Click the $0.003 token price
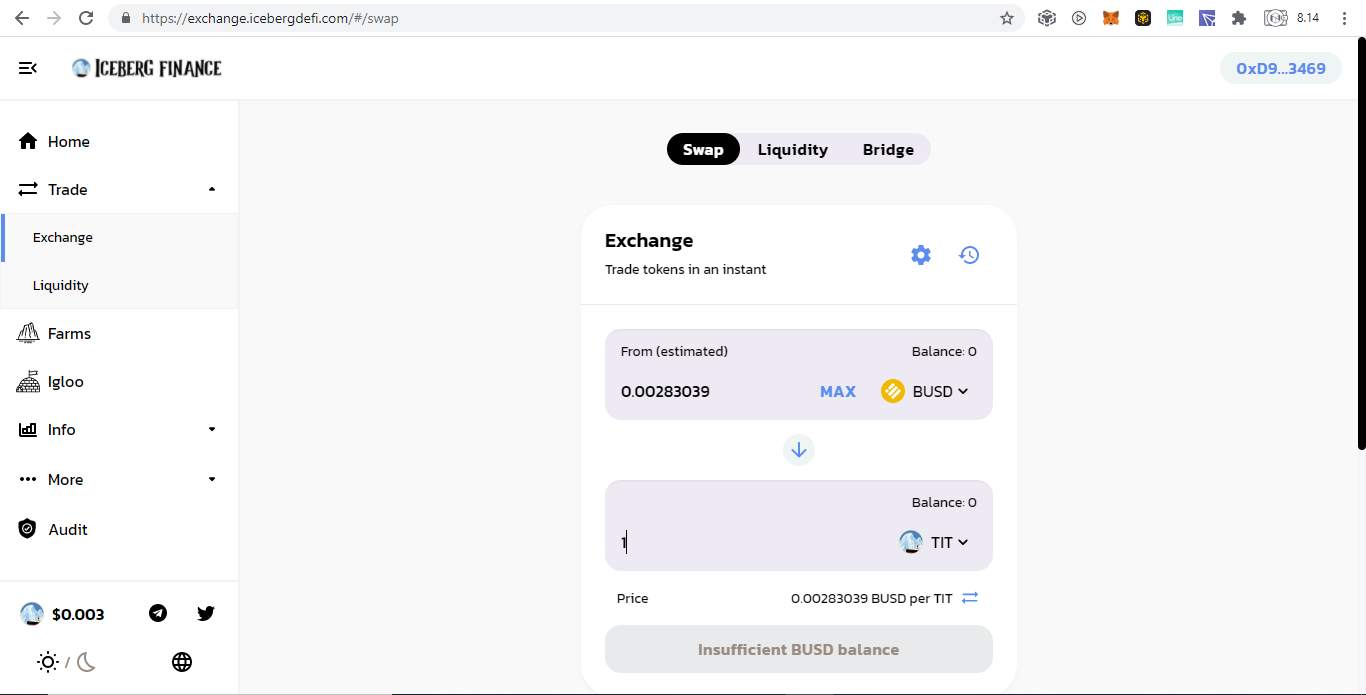 coord(62,614)
